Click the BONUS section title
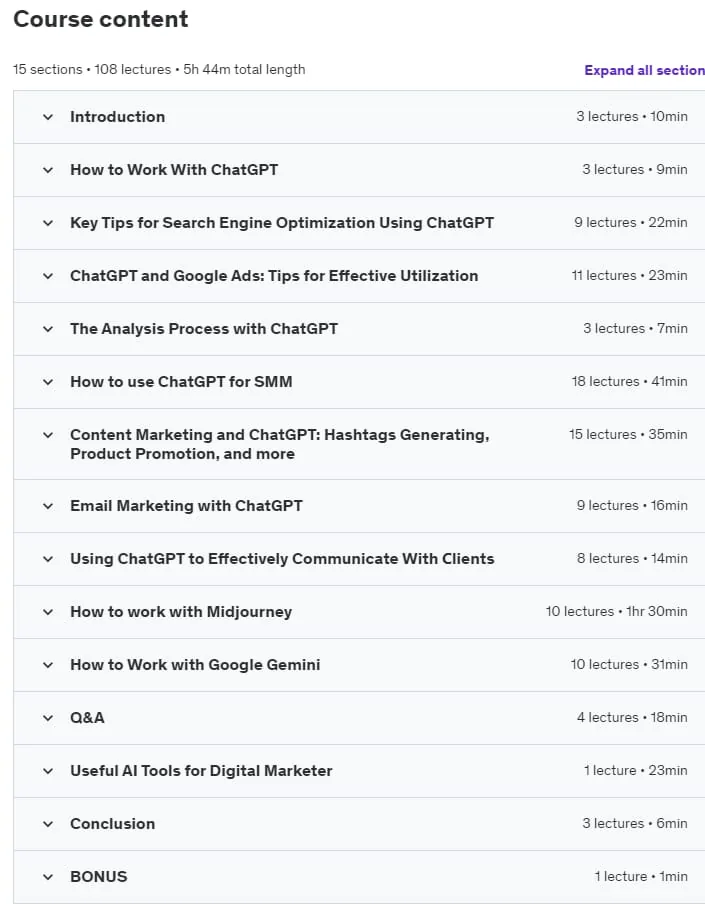The width and height of the screenshot is (705, 904). (99, 877)
